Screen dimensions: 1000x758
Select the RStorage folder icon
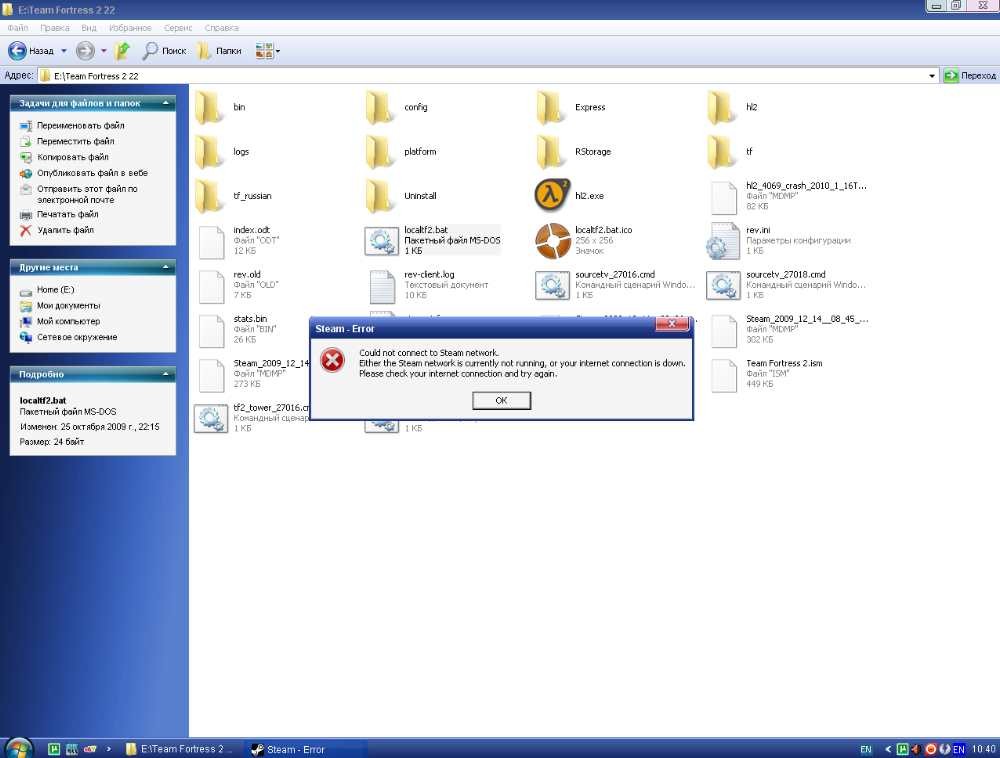pyautogui.click(x=550, y=152)
